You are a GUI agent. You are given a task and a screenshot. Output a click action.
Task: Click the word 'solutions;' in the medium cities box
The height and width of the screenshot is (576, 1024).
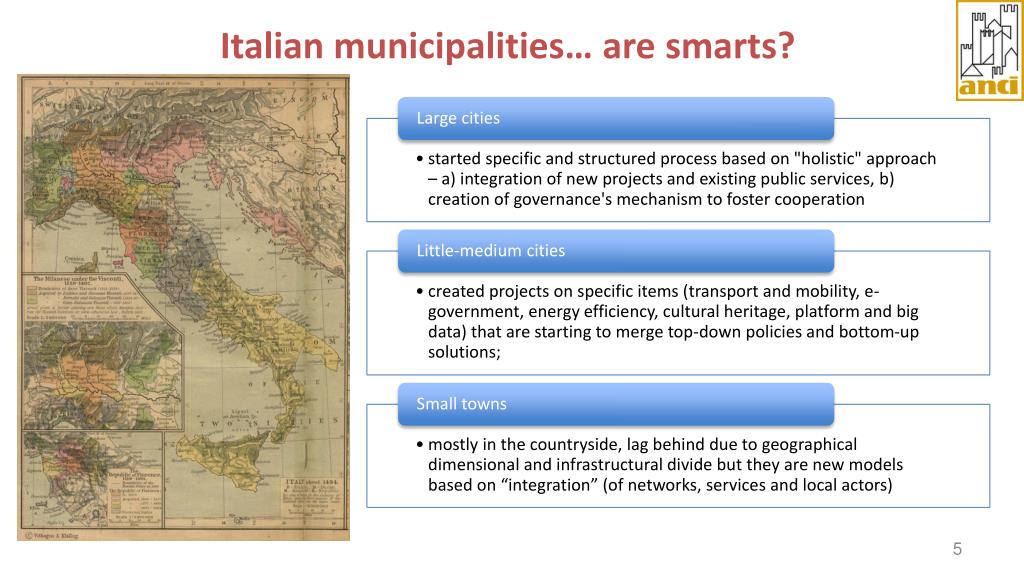tap(464, 352)
